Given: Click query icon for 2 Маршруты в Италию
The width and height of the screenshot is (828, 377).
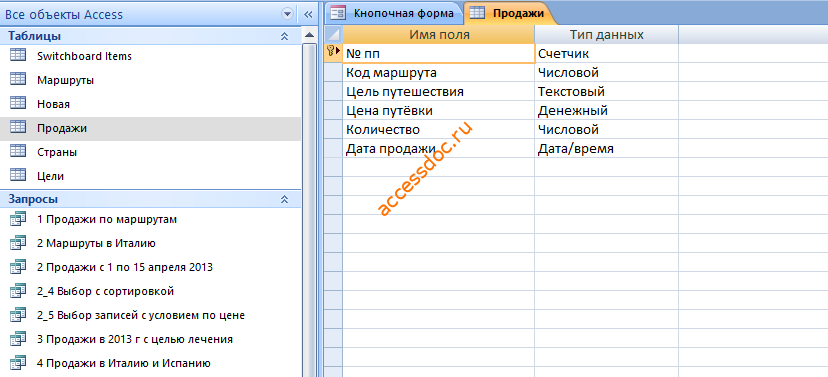Looking at the screenshot, I should 18,243.
